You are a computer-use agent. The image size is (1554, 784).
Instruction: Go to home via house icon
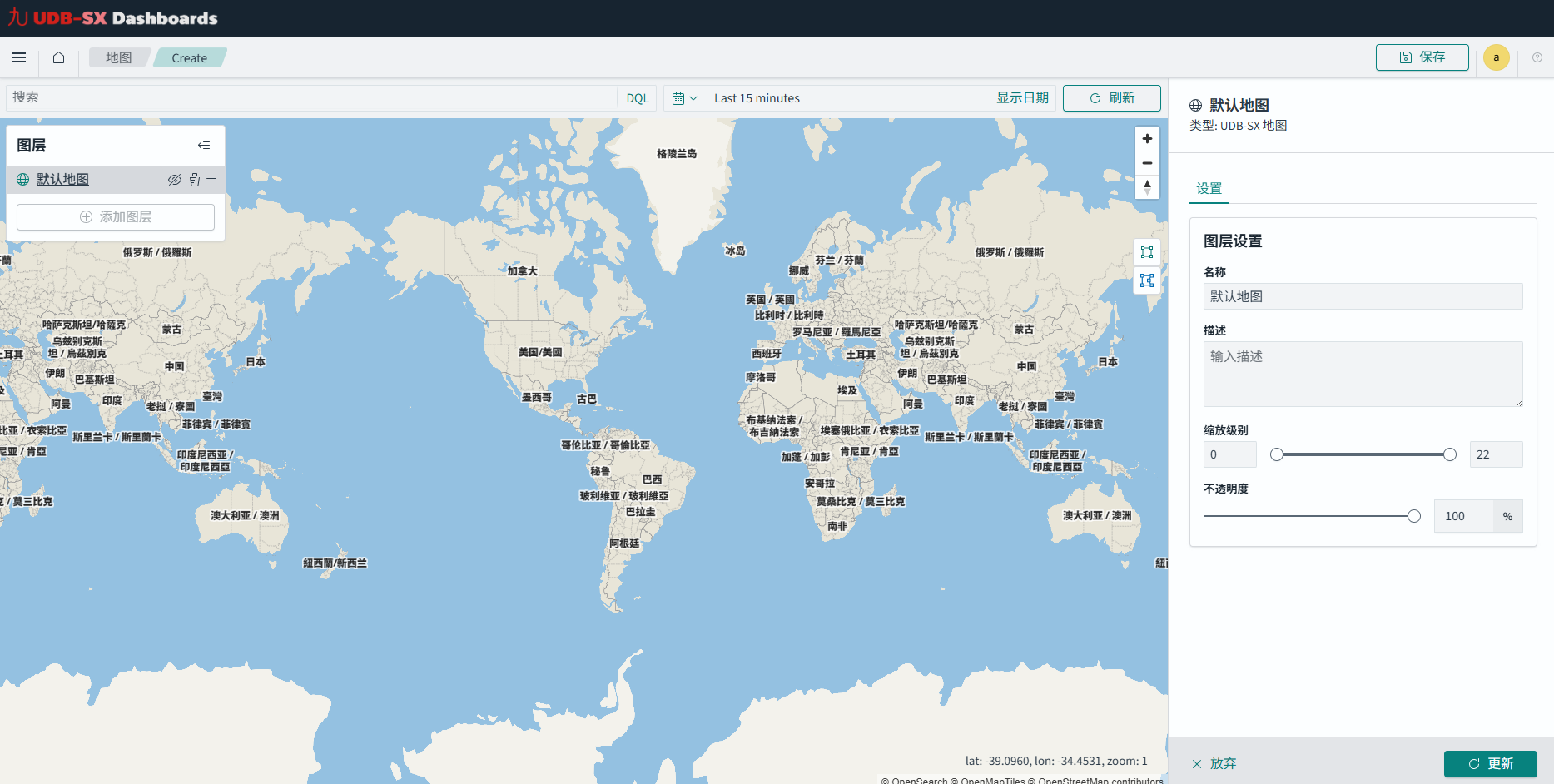[58, 57]
